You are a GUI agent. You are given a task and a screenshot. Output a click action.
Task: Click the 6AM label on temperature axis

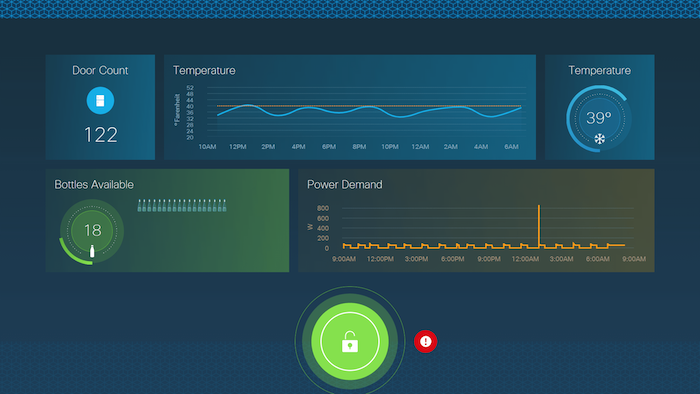(x=511, y=147)
